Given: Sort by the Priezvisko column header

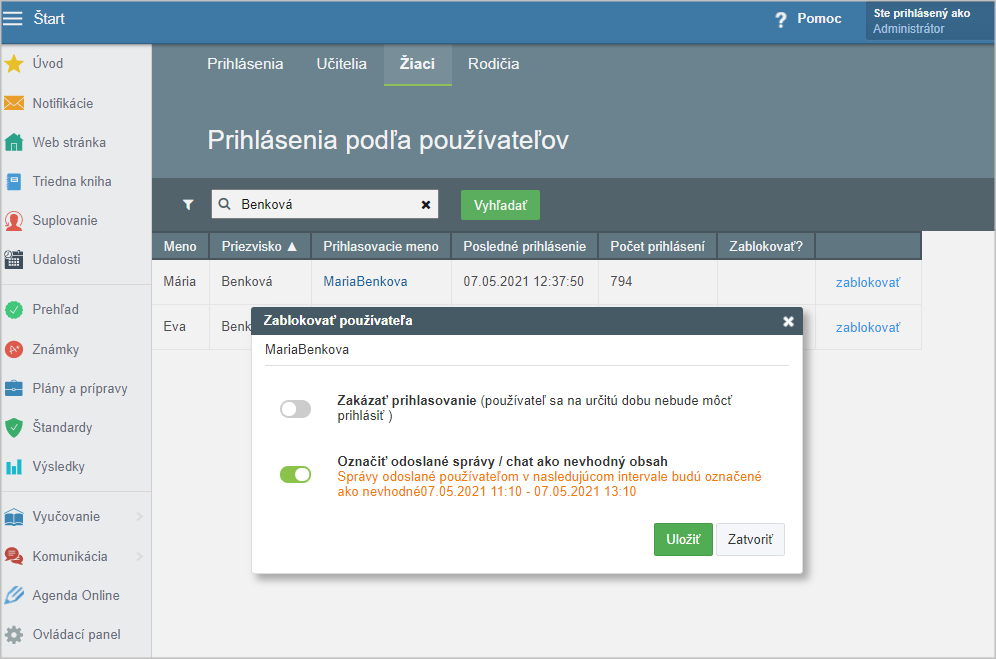Looking at the screenshot, I should click(259, 246).
